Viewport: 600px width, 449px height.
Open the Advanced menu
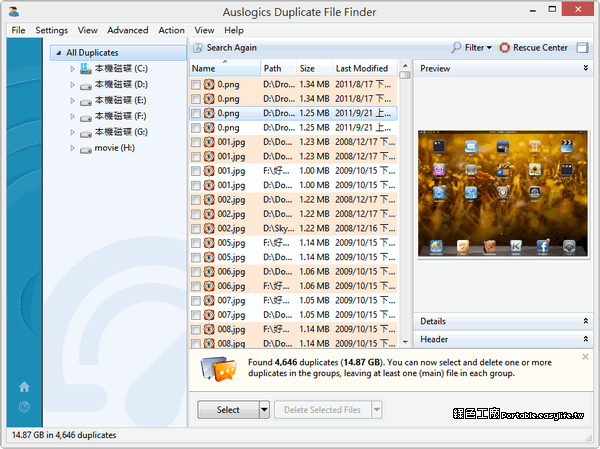point(127,30)
